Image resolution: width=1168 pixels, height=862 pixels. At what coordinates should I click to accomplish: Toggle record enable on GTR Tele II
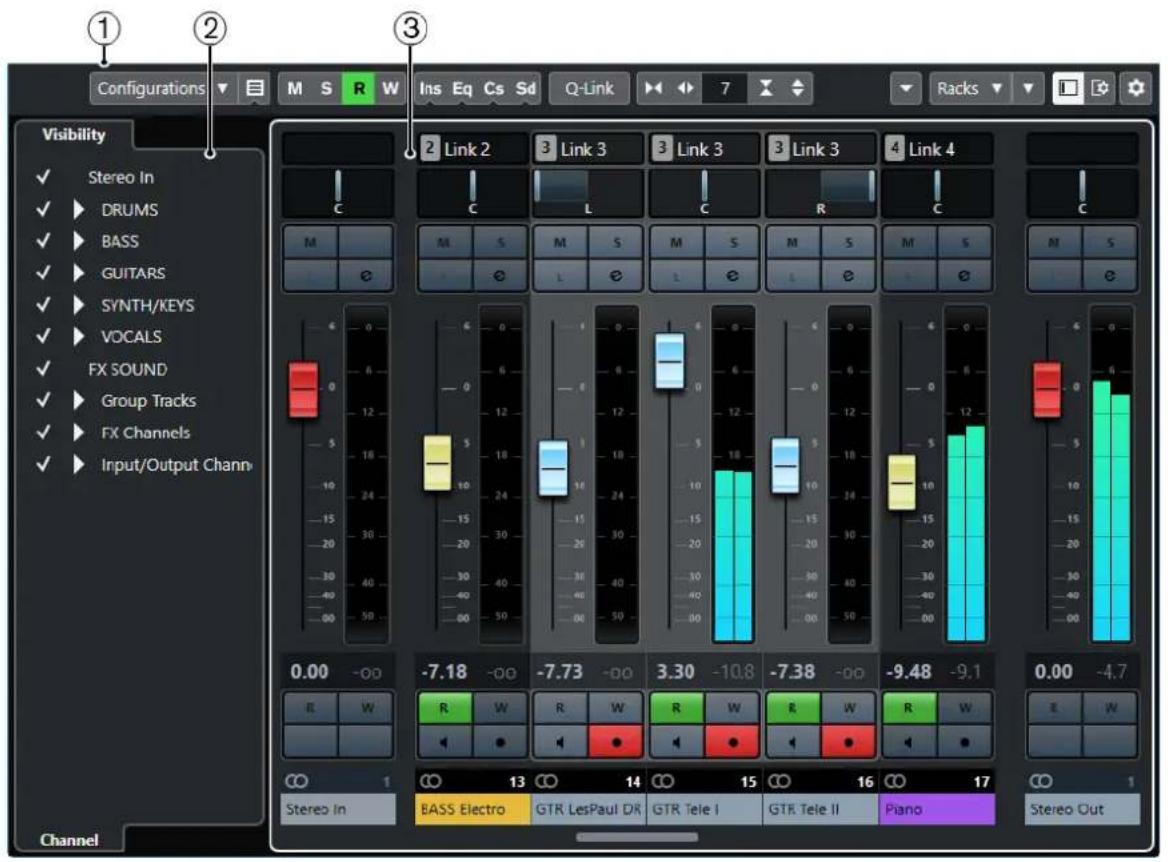pyautogui.click(x=848, y=742)
